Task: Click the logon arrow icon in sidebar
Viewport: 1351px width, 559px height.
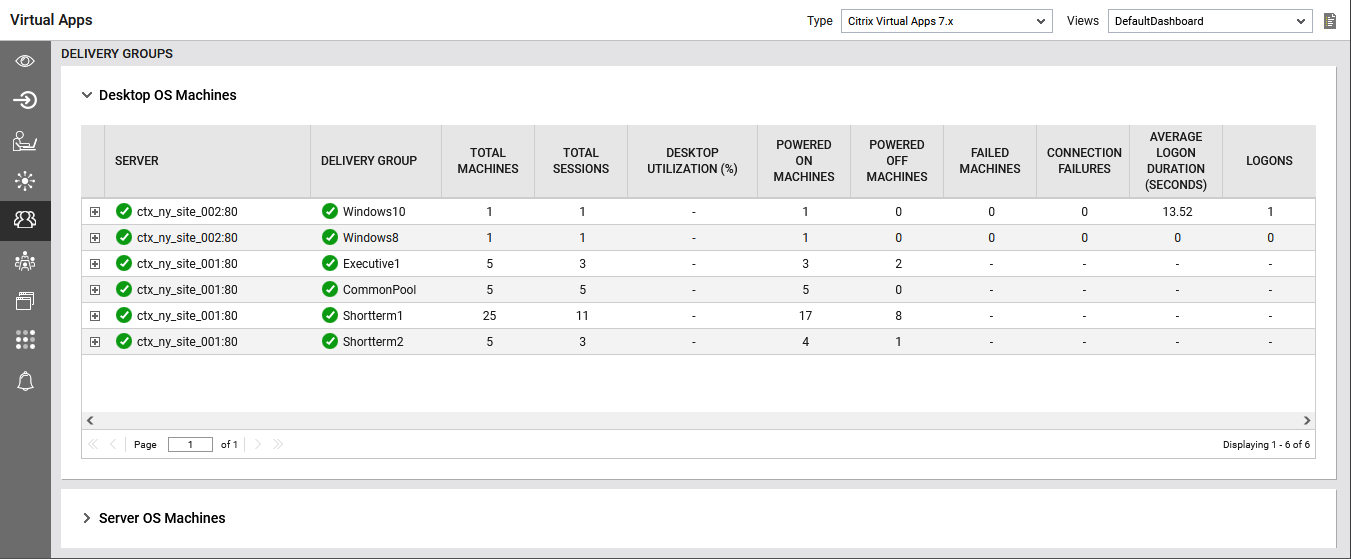Action: pyautogui.click(x=25, y=100)
